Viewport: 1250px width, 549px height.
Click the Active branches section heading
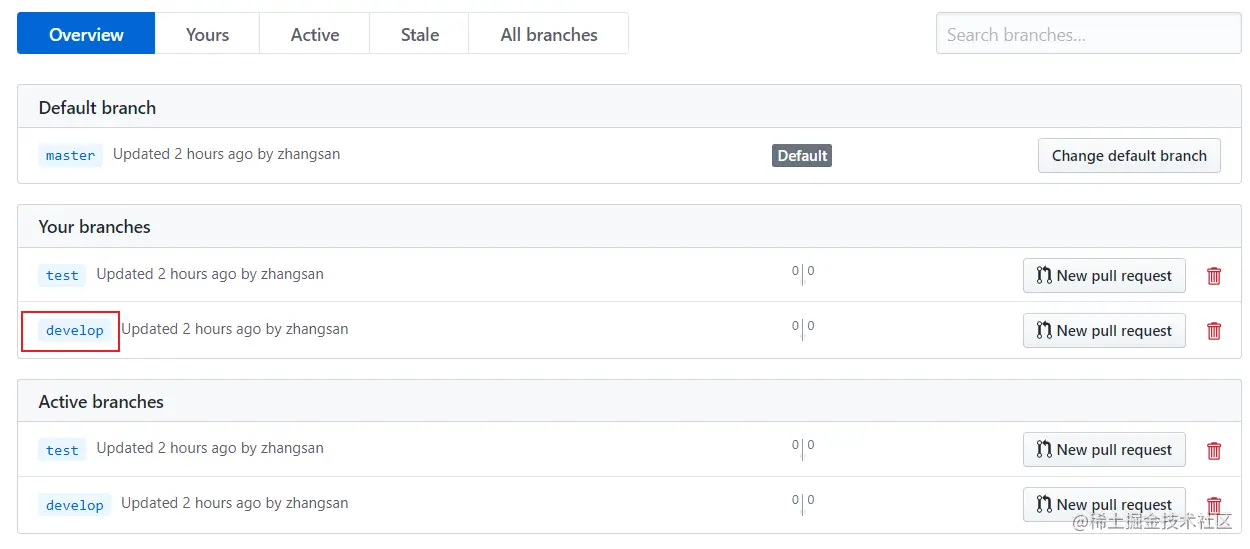101,402
